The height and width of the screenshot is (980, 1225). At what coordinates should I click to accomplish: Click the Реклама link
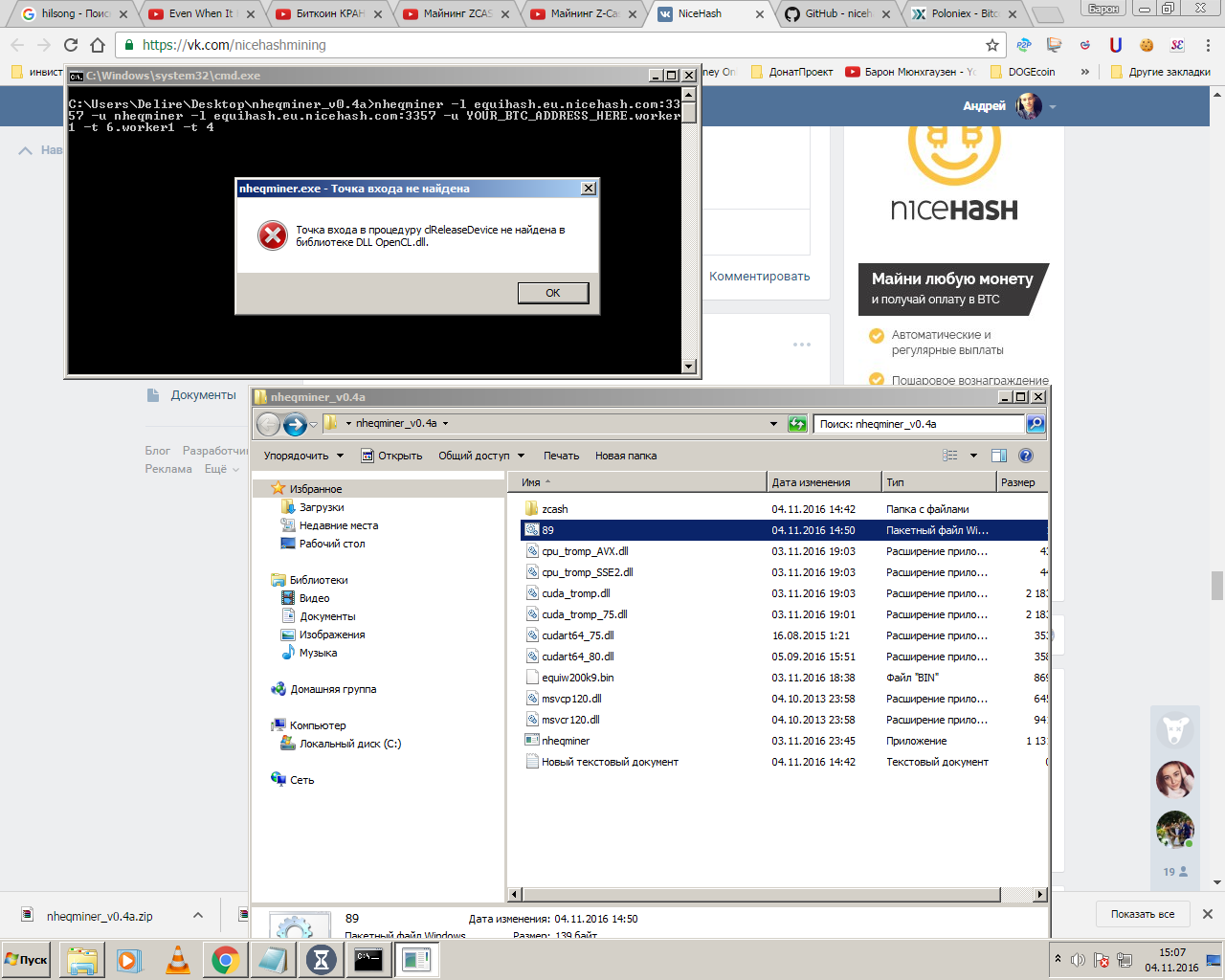pyautogui.click(x=168, y=469)
